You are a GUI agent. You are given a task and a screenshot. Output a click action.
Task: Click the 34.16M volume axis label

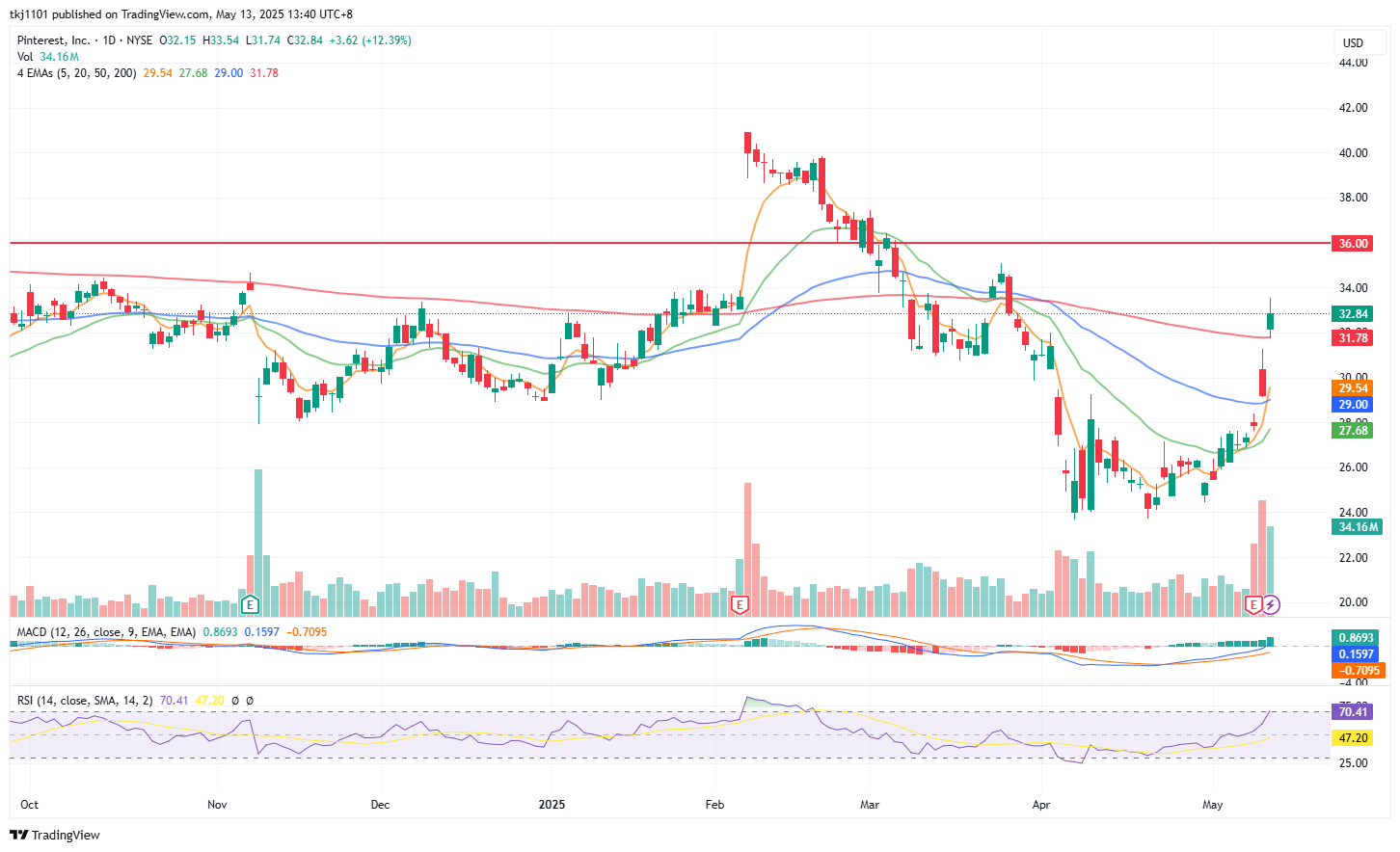[x=1358, y=526]
